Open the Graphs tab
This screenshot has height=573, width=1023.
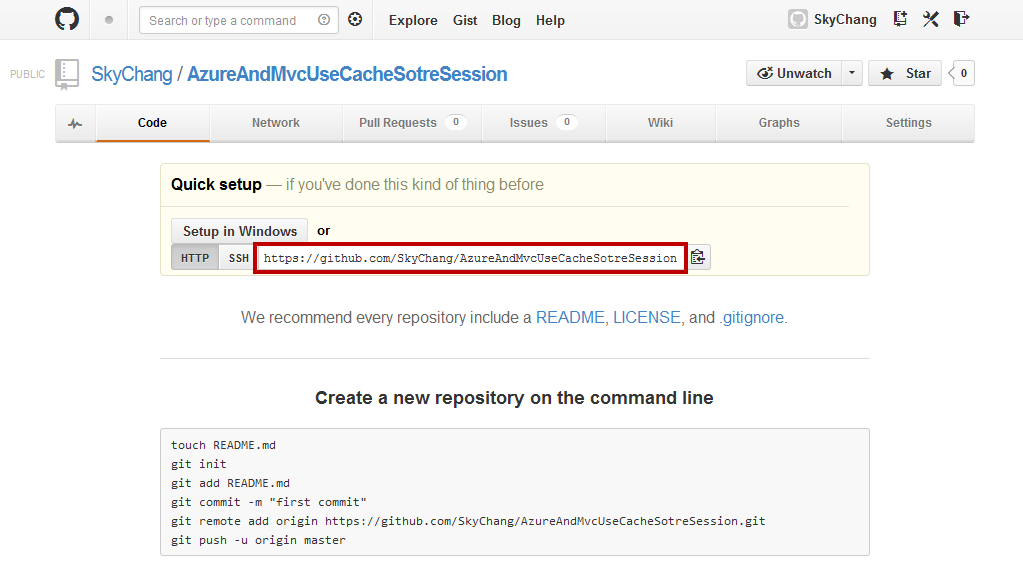[x=779, y=123]
